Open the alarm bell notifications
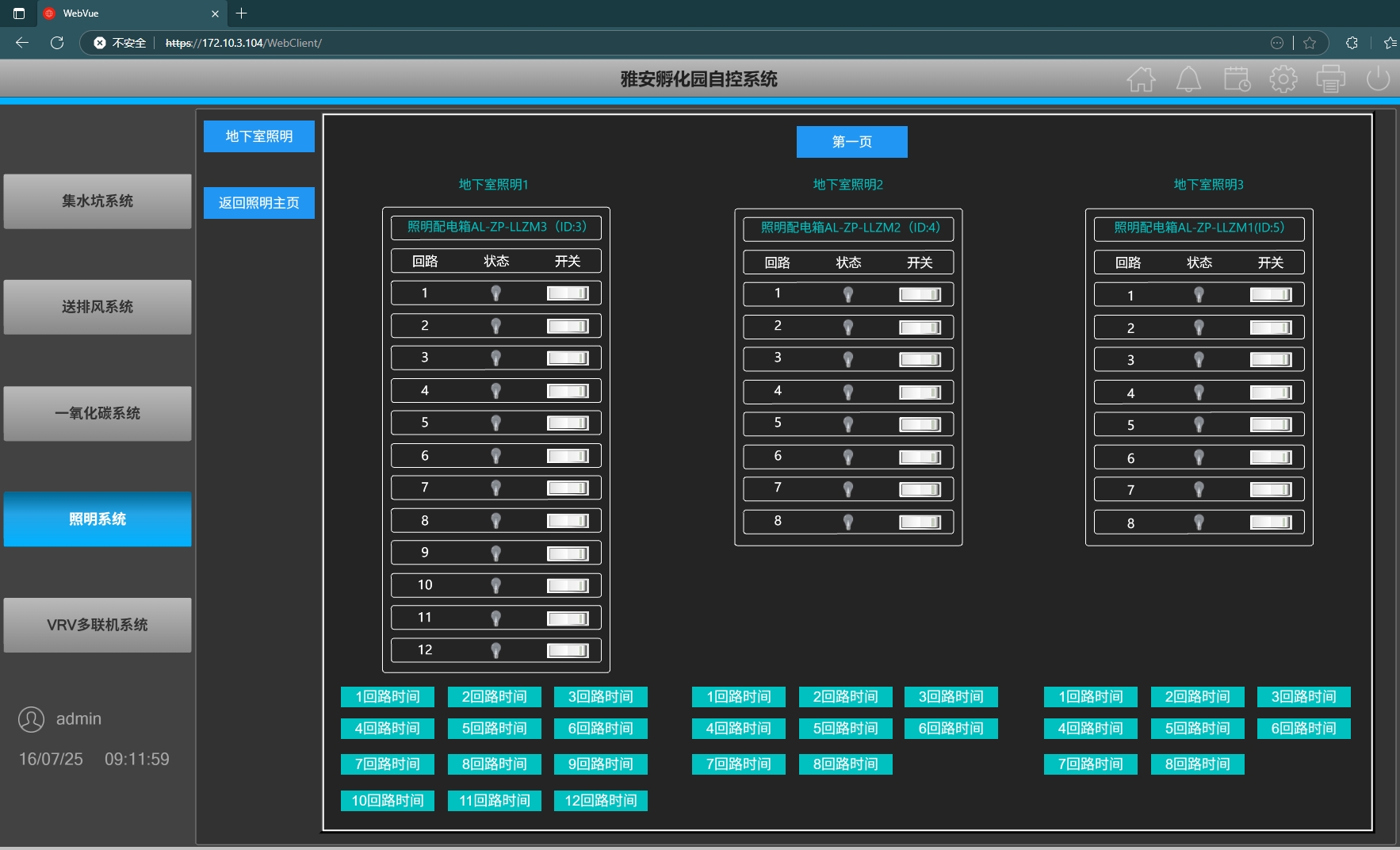Image resolution: width=1400 pixels, height=850 pixels. 1188,79
